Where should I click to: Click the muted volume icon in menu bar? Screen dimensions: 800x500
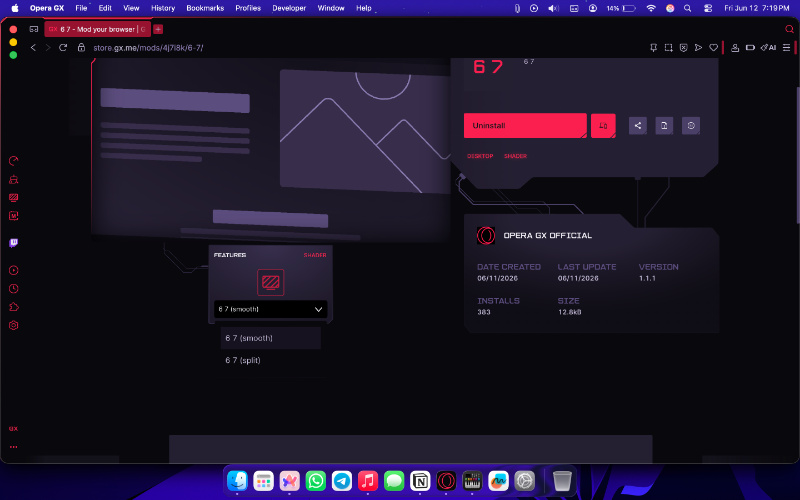[554, 8]
